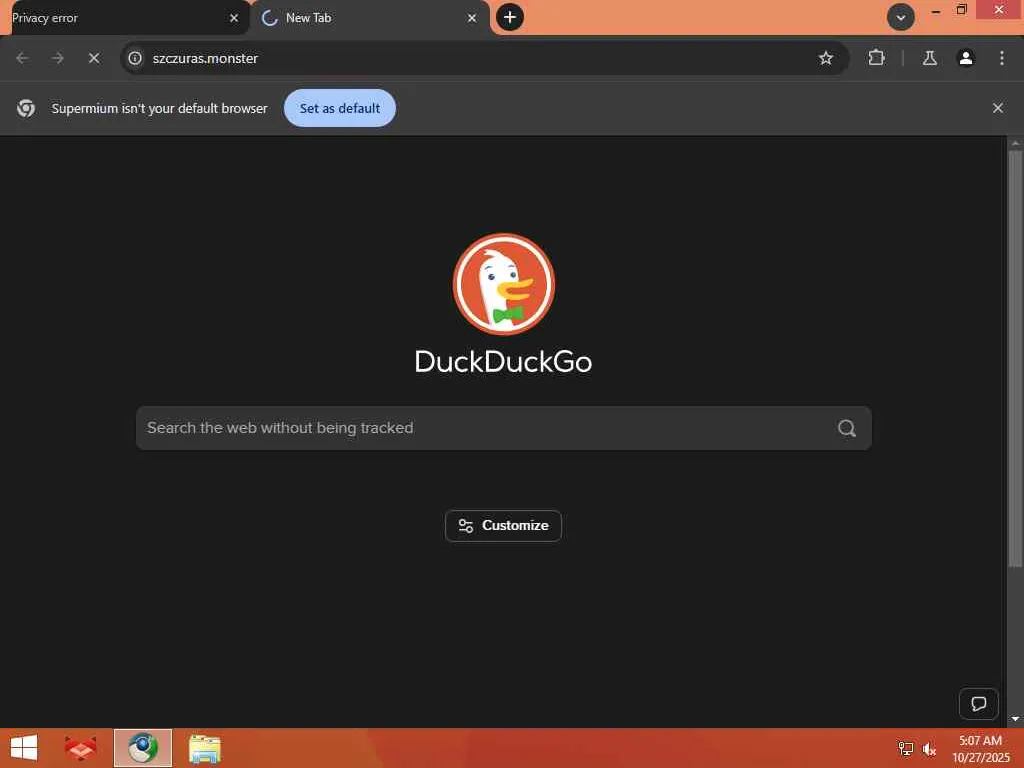The image size is (1024, 768).
Task: Stop loading the page
Action: click(x=94, y=58)
